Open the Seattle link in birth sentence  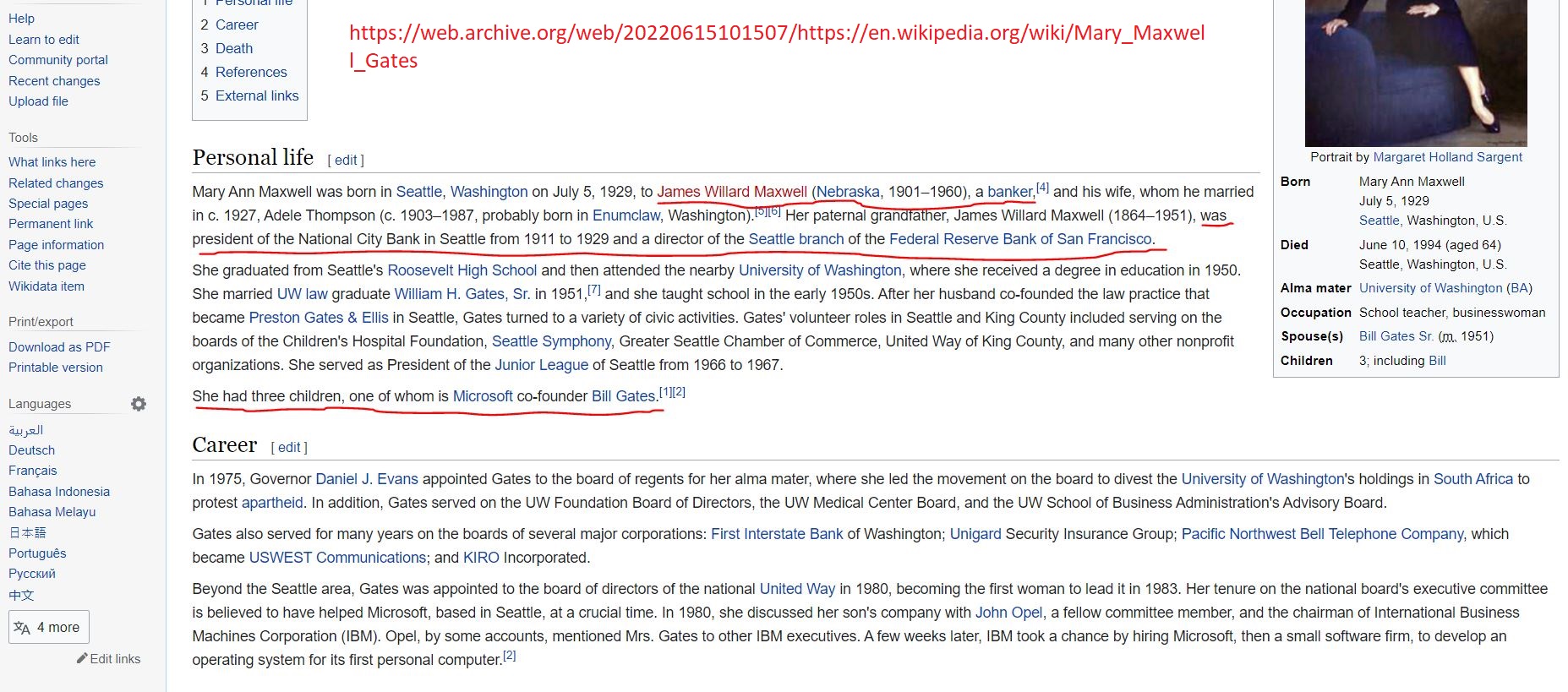(419, 192)
